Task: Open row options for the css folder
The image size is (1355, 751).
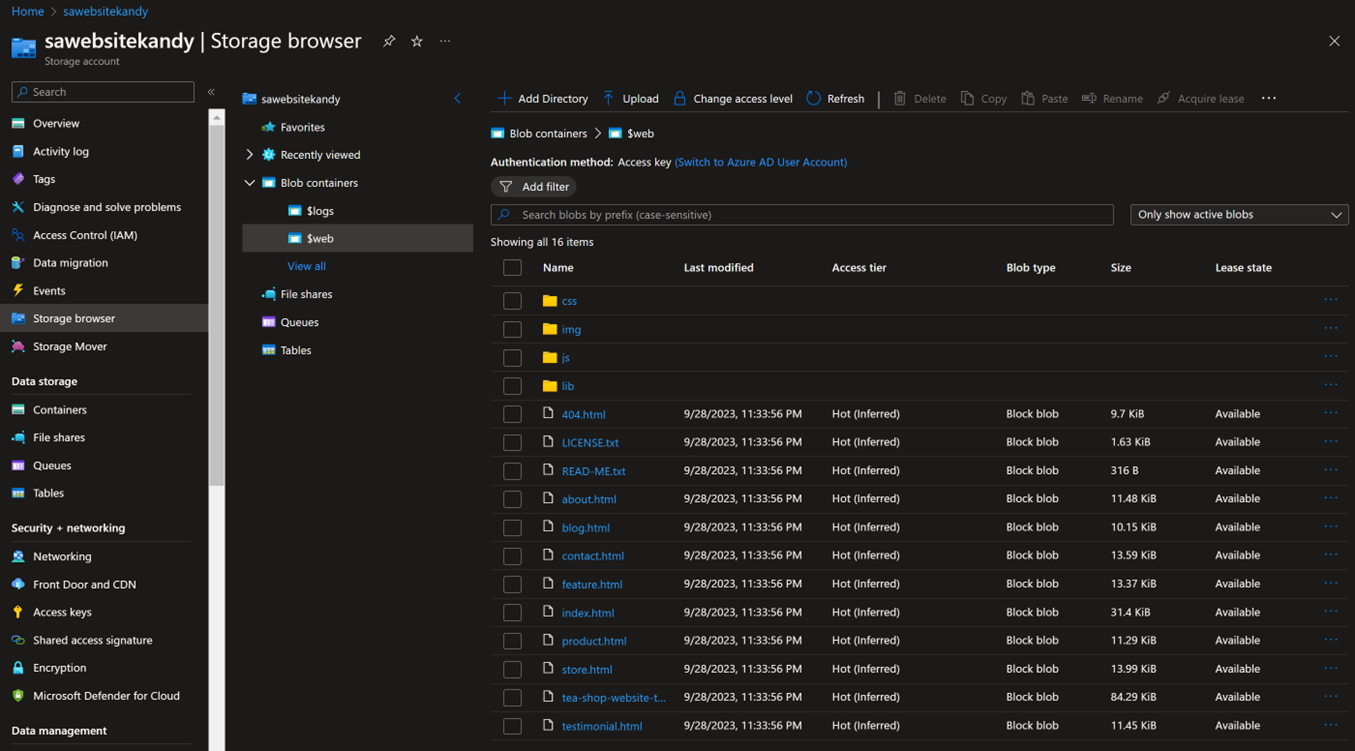Action: pyautogui.click(x=1330, y=300)
